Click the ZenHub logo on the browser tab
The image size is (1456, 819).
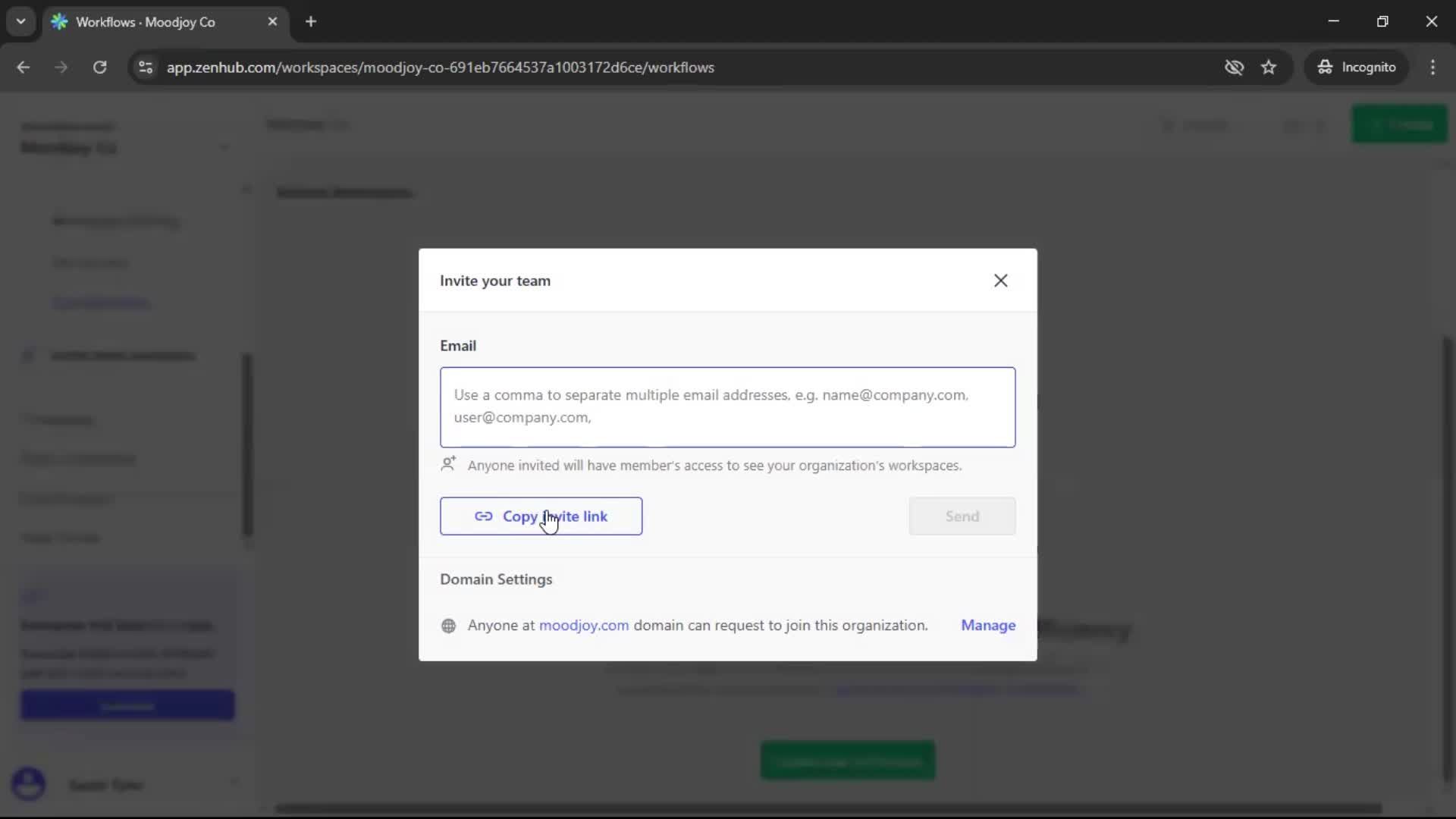(60, 21)
